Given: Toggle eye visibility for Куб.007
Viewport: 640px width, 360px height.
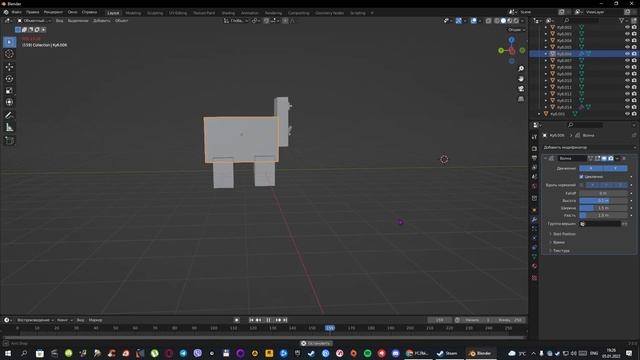Looking at the screenshot, I should 627,60.
